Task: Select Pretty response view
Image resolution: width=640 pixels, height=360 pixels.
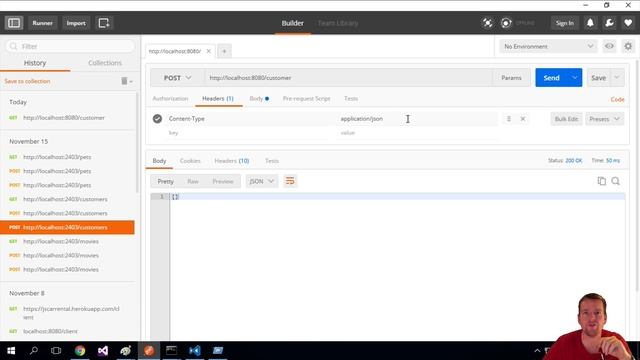Action: (166, 181)
